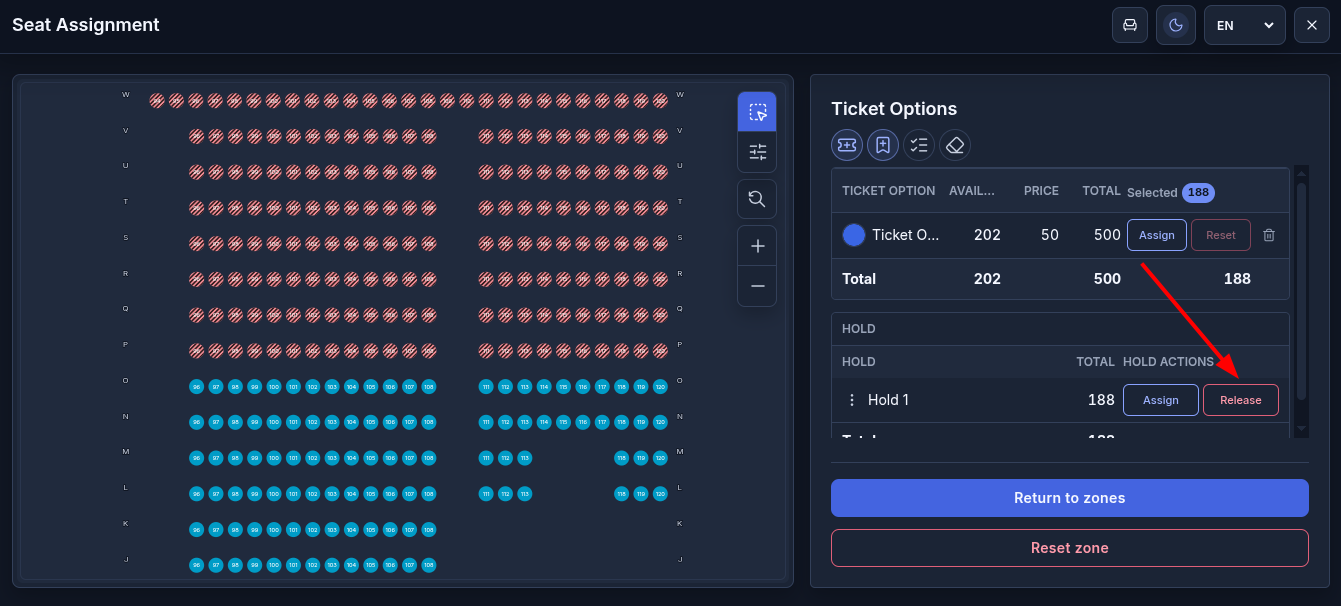Click the add ticket icon under Ticket Options
This screenshot has height=606, width=1341.
click(x=847, y=145)
